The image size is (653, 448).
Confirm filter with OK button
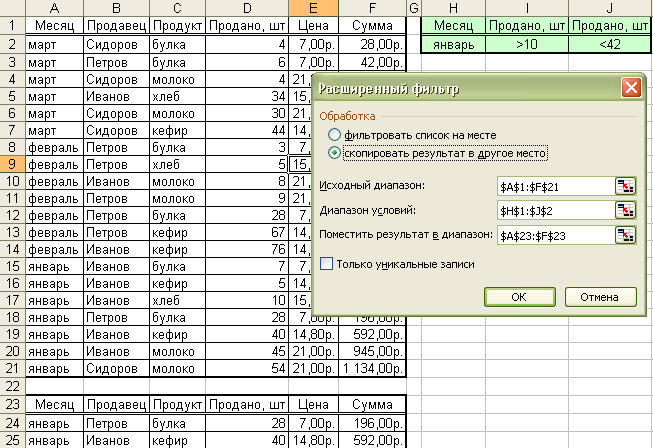click(519, 297)
